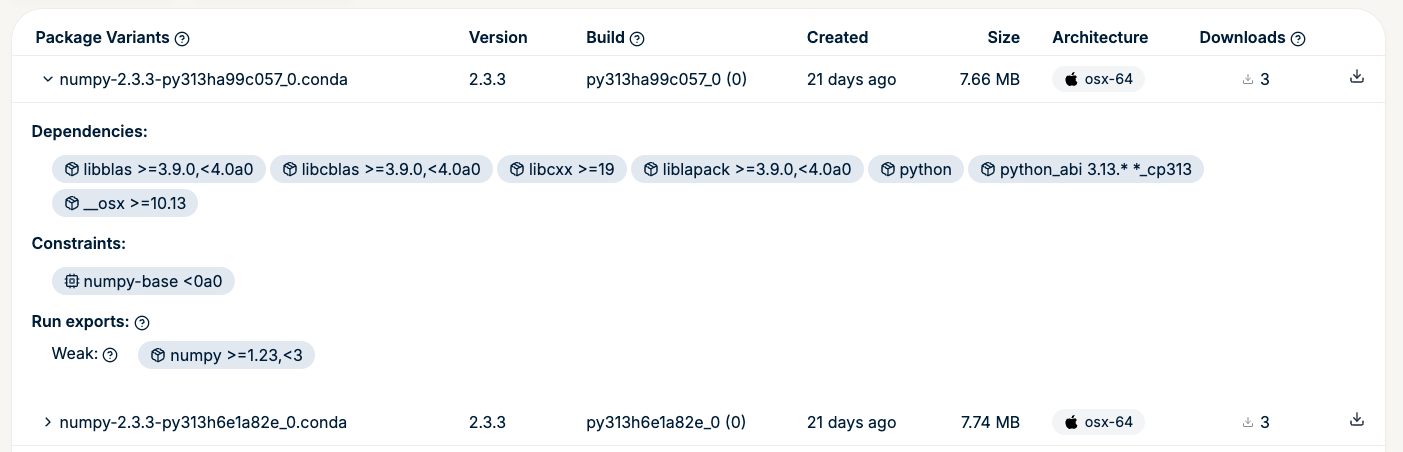Viewport: 1403px width, 452px height.
Task: Open the libcxx >=19 dependency chip
Action: click(x=562, y=169)
